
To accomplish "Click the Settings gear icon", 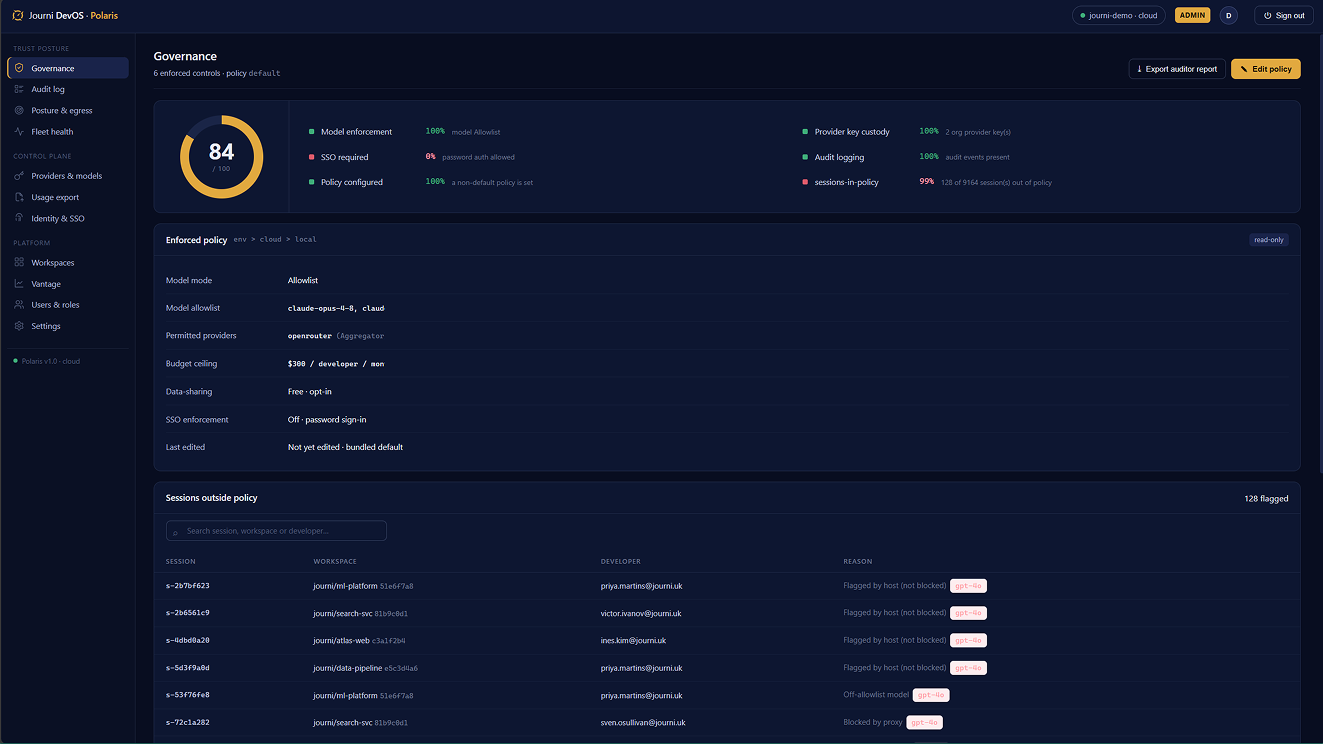I will pyautogui.click(x=19, y=326).
